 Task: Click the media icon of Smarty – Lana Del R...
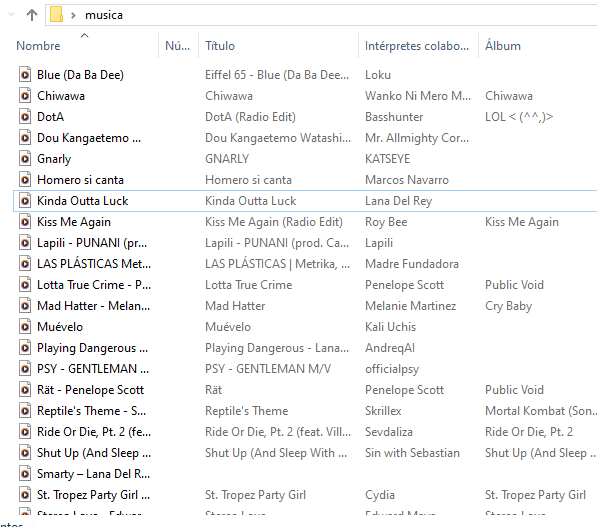coord(25,474)
